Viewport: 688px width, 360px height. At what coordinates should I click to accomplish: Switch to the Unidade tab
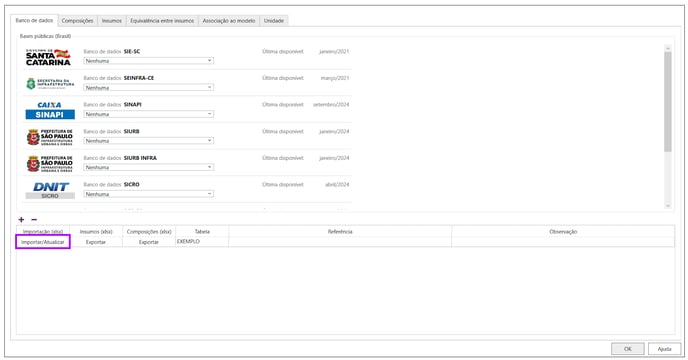[x=274, y=21]
